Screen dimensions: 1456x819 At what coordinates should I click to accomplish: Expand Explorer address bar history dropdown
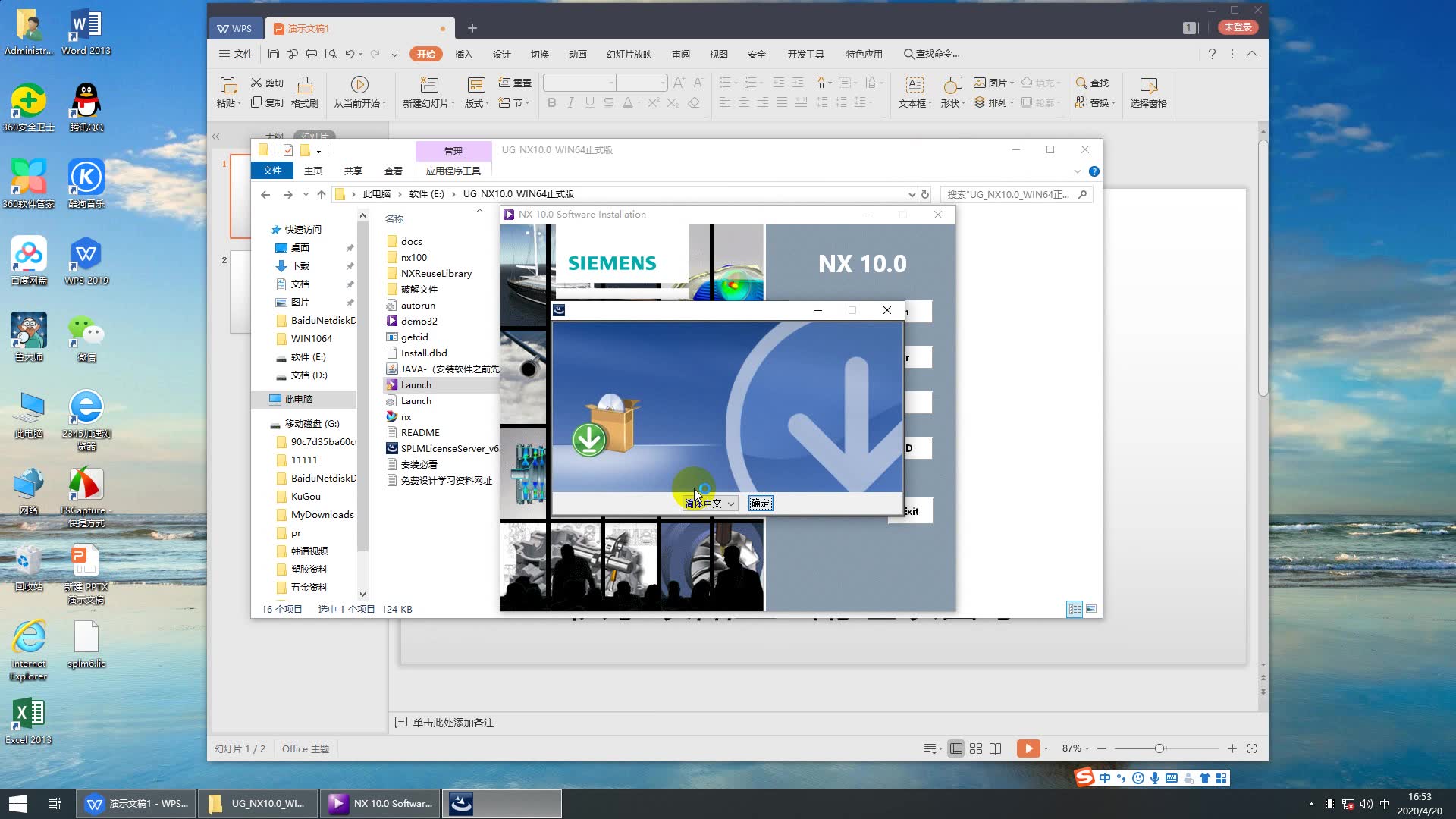(912, 195)
